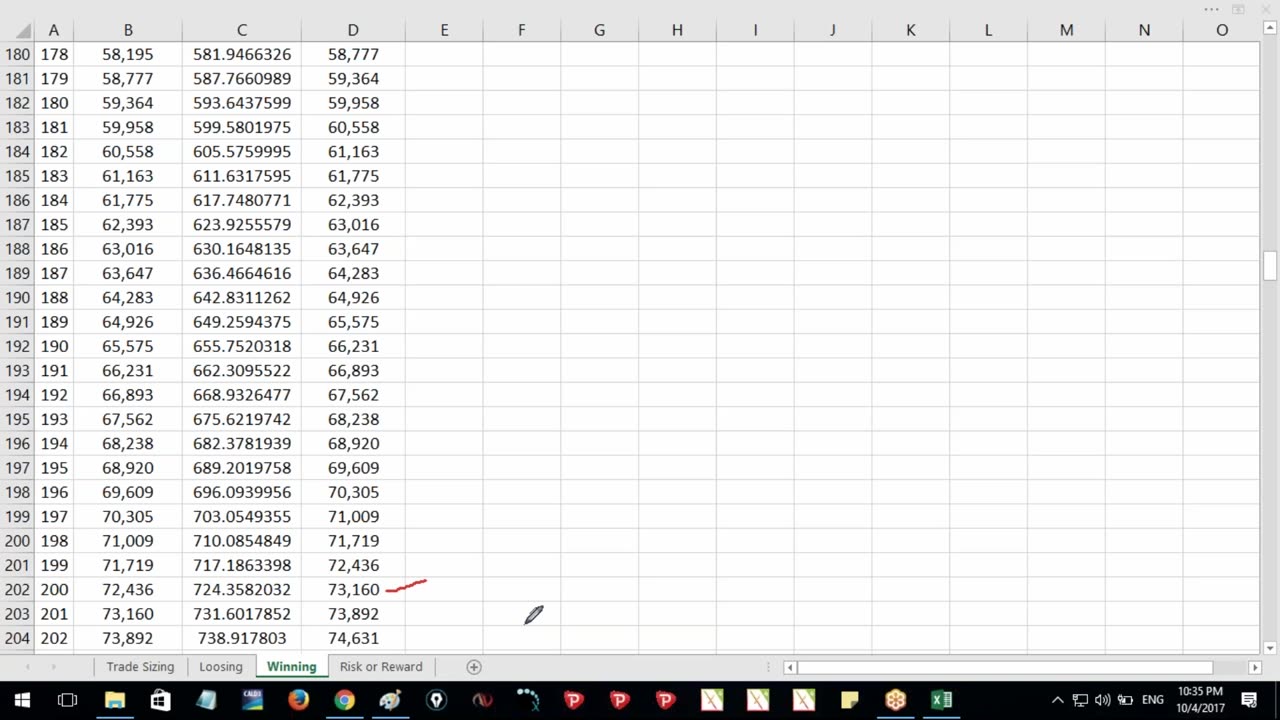Open the CASIO calculator taskbar icon
The image size is (1280, 720).
(252, 700)
